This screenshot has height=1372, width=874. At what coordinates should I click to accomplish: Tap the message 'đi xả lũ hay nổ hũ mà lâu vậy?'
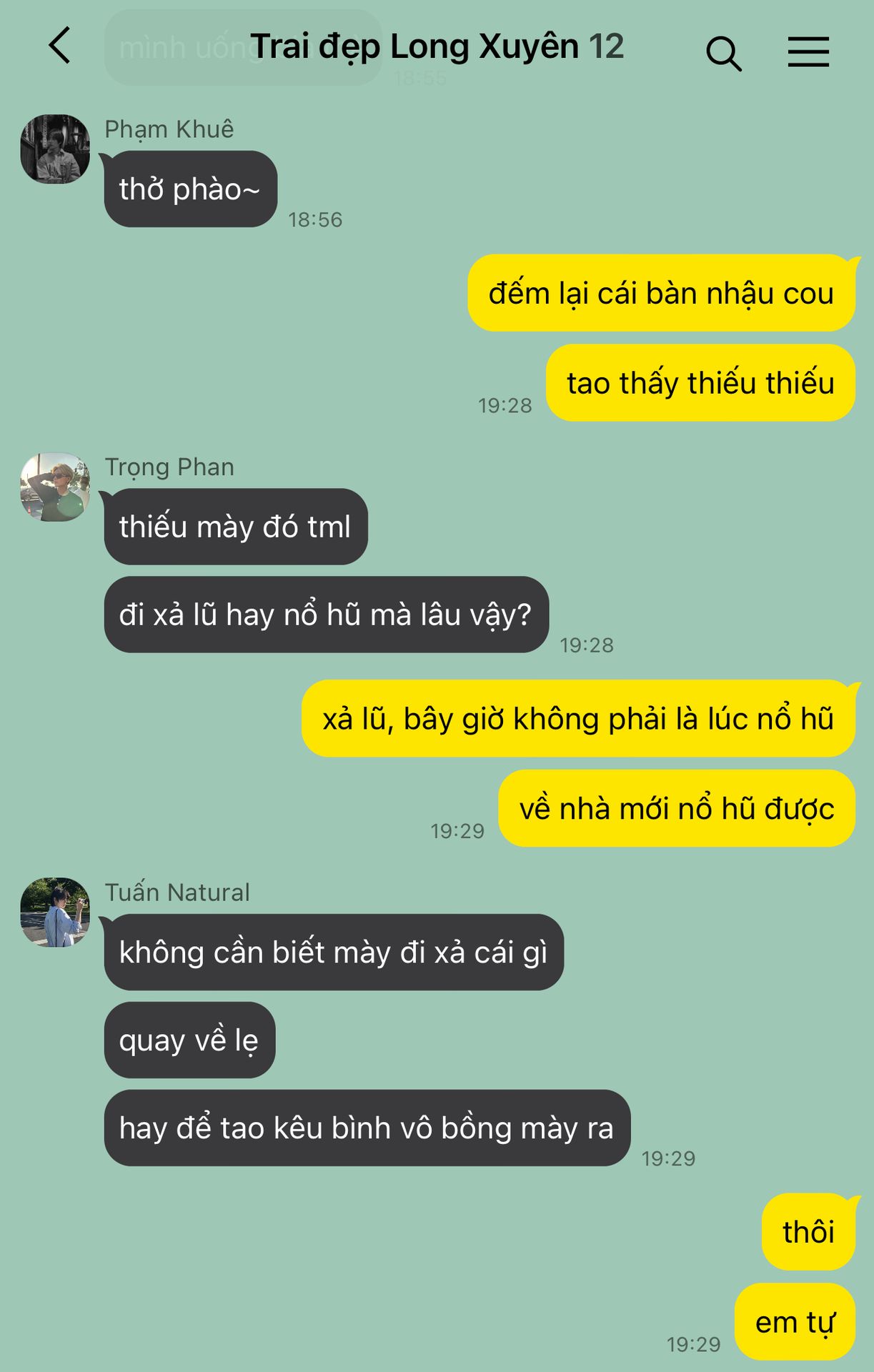click(x=327, y=615)
